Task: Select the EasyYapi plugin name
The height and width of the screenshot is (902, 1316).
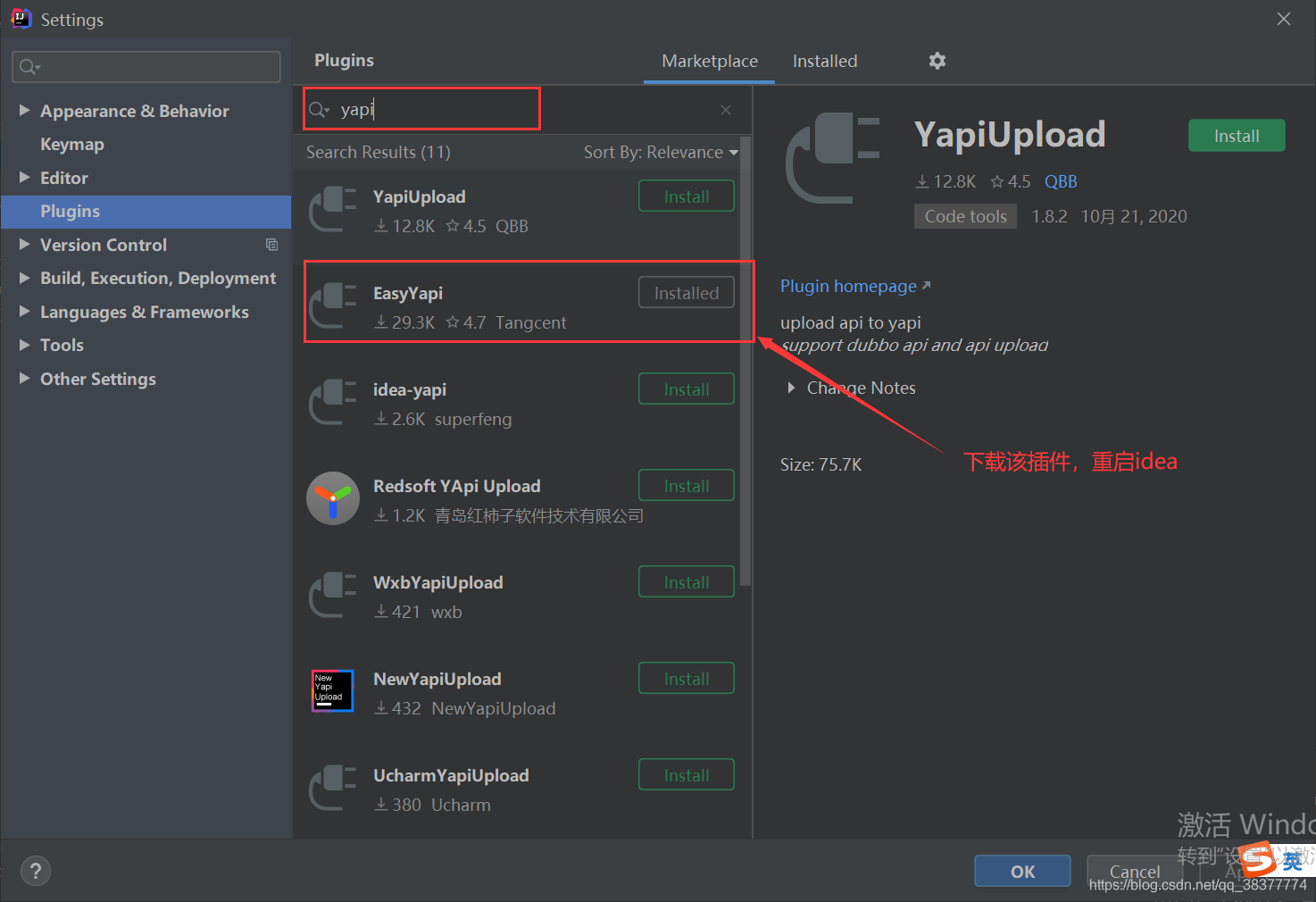Action: 408,293
